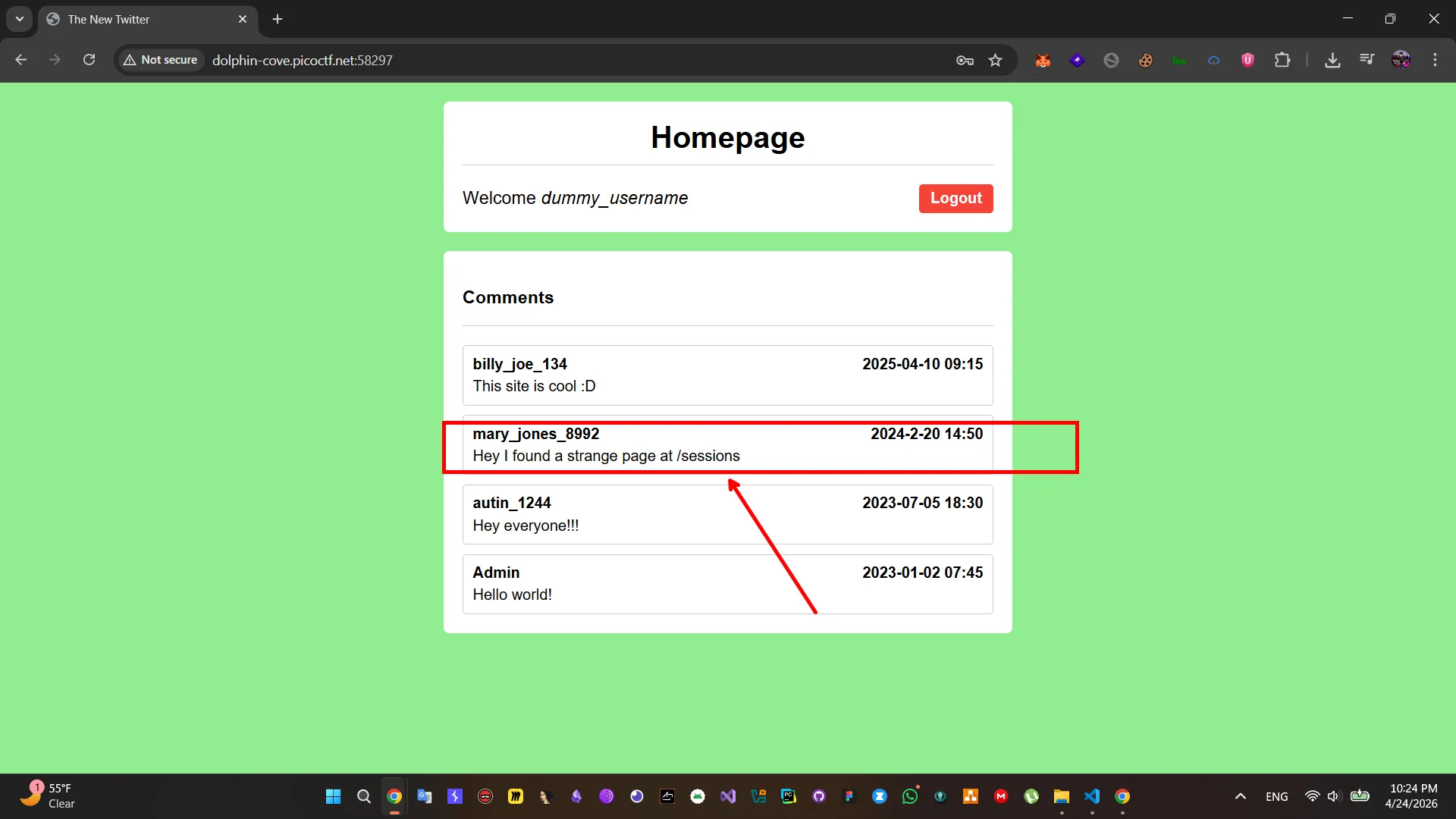Open the Chrome three-dot menu
The height and width of the screenshot is (819, 1456).
(1435, 60)
